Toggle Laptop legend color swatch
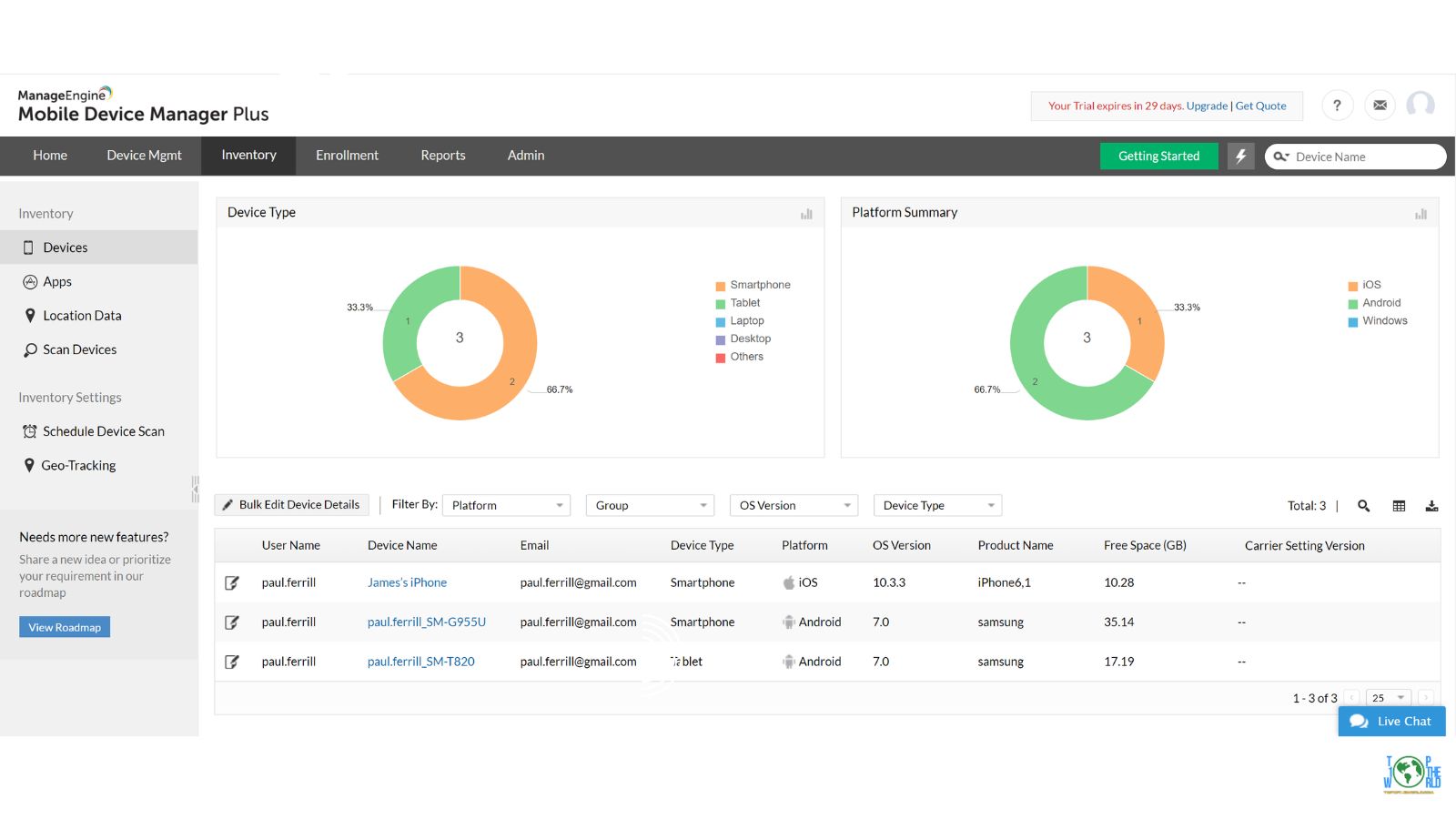Image resolution: width=1456 pixels, height=819 pixels. 721,321
